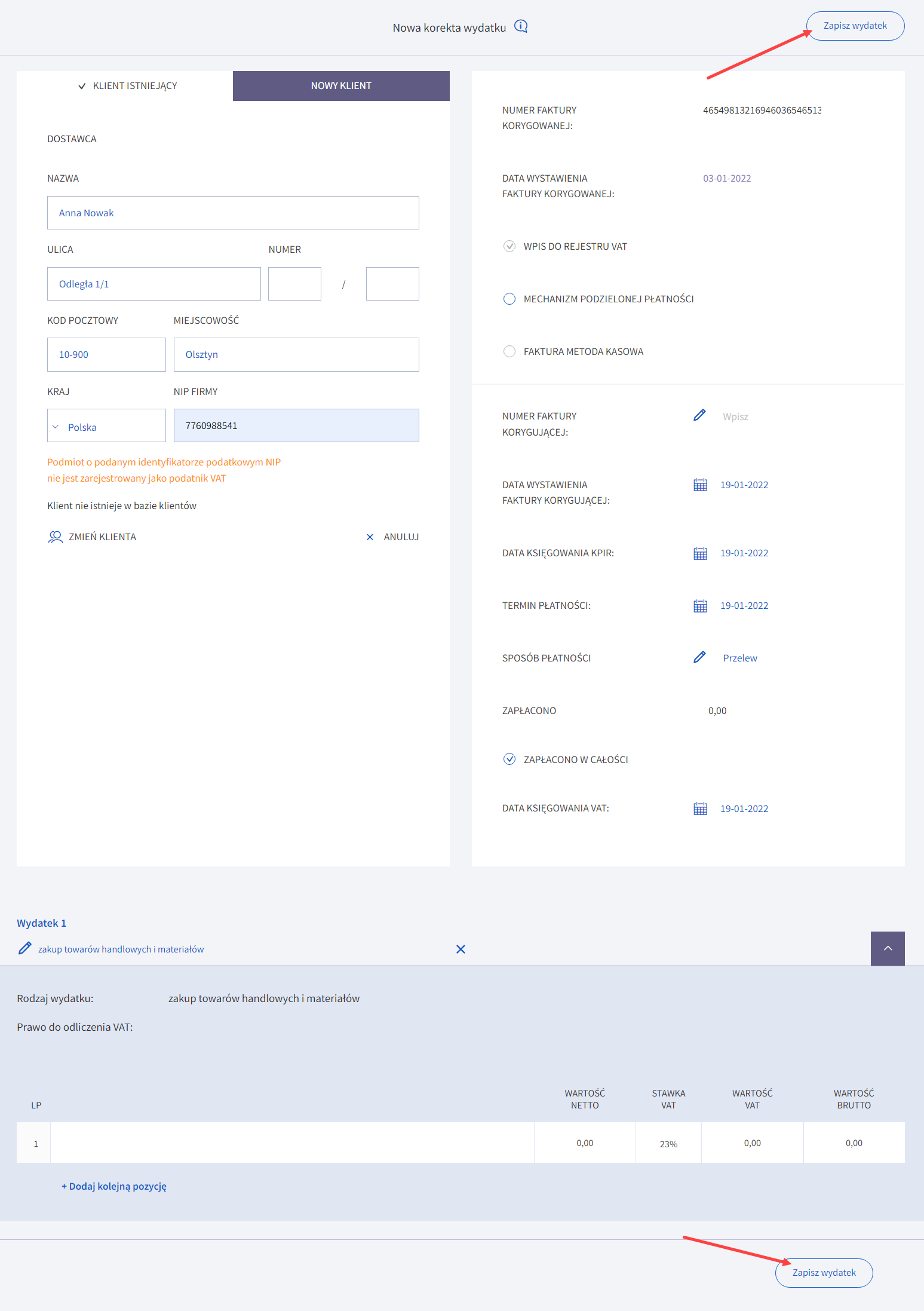Screen dimensions: 924x1311
Task: Select the Klient istniejący tab
Action: point(127,86)
